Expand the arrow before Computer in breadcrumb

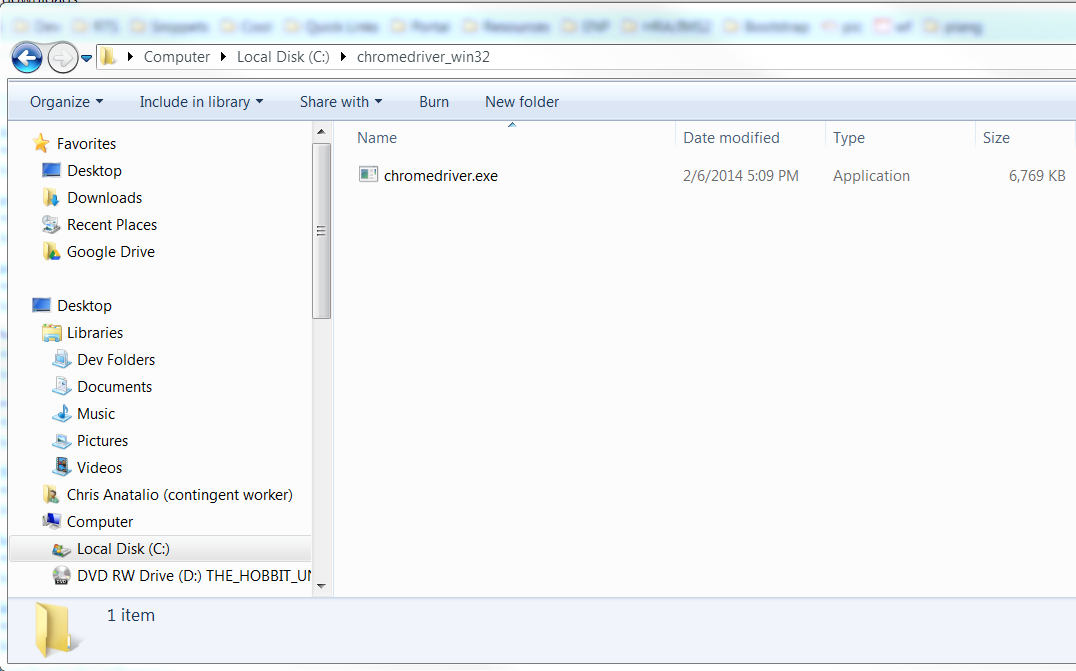click(x=130, y=57)
